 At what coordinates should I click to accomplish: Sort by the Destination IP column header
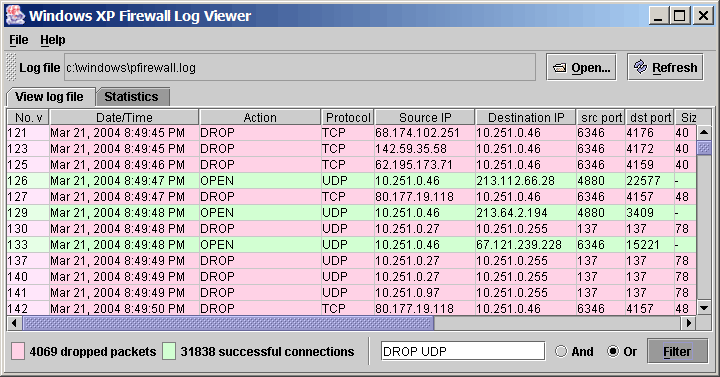click(x=526, y=118)
